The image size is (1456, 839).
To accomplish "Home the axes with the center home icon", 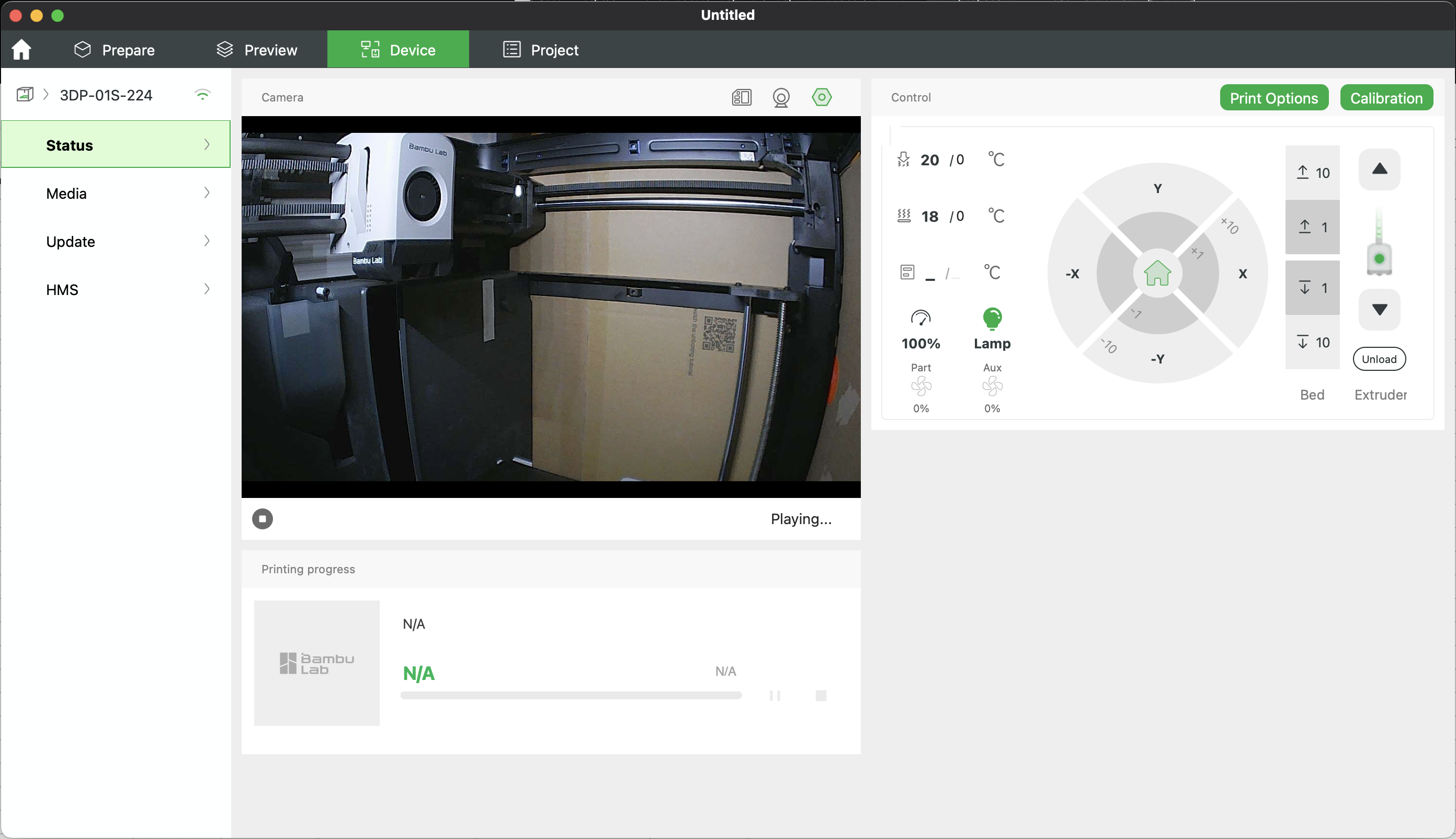I will (1157, 274).
